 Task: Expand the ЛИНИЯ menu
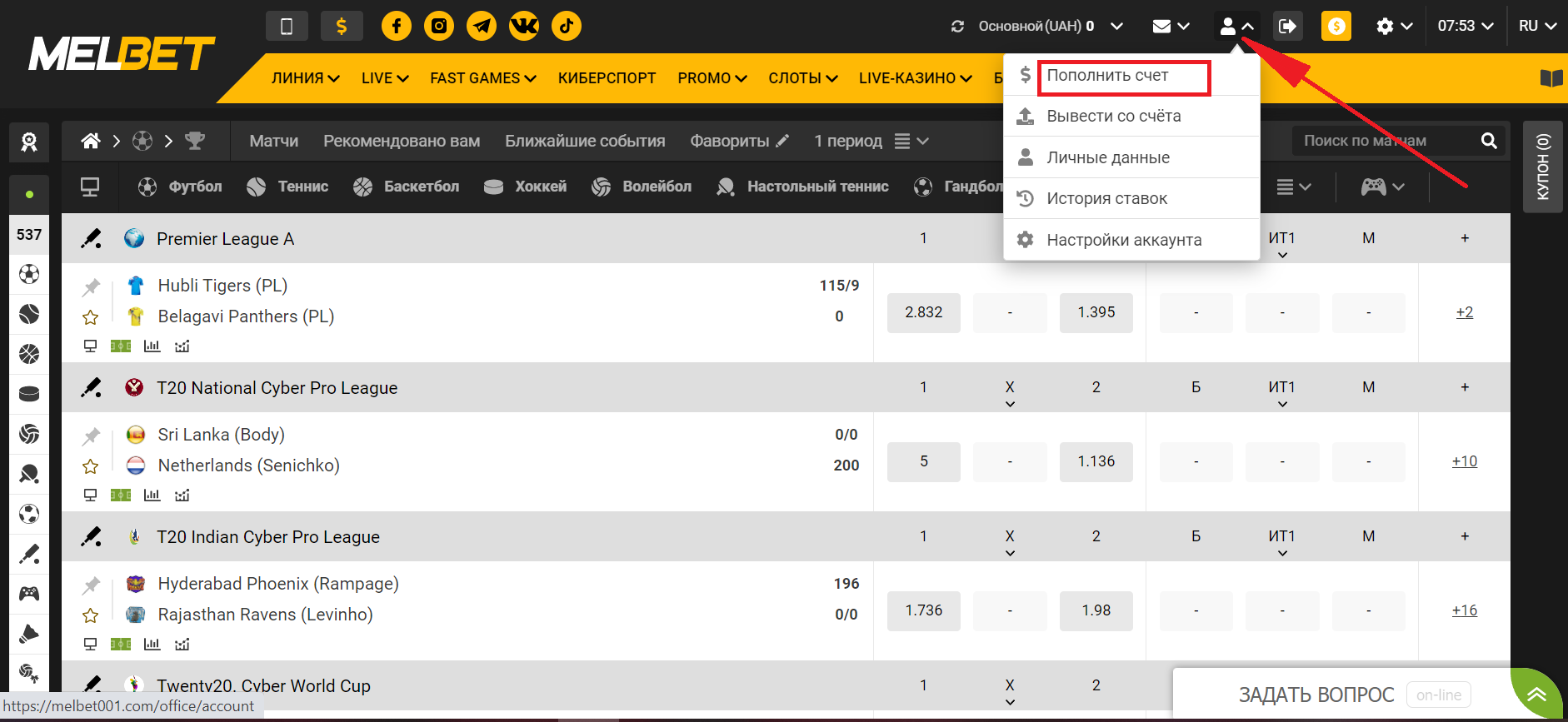click(x=305, y=78)
